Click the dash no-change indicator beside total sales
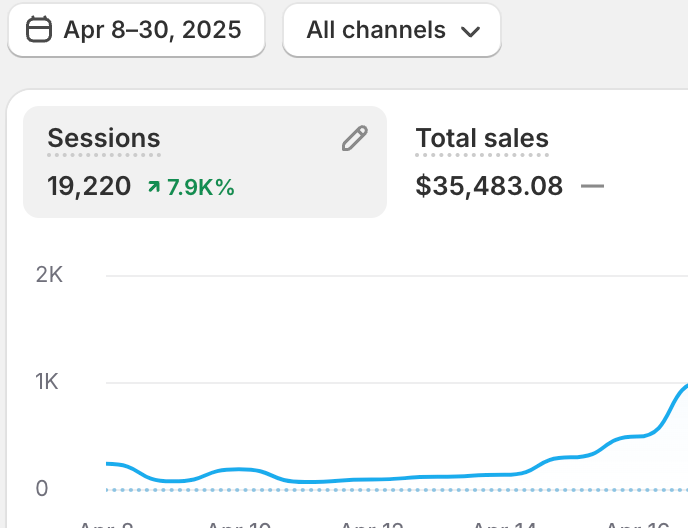The height and width of the screenshot is (528, 688). tap(592, 186)
